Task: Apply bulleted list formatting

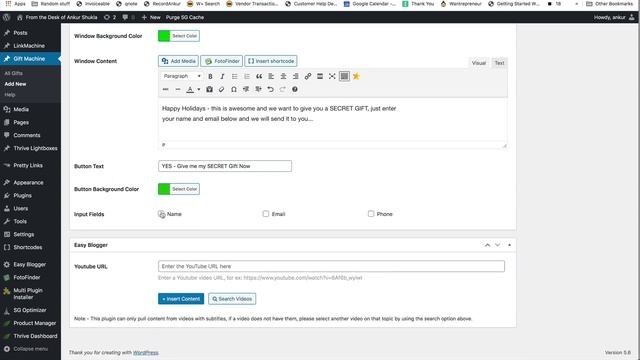Action: 235,76
